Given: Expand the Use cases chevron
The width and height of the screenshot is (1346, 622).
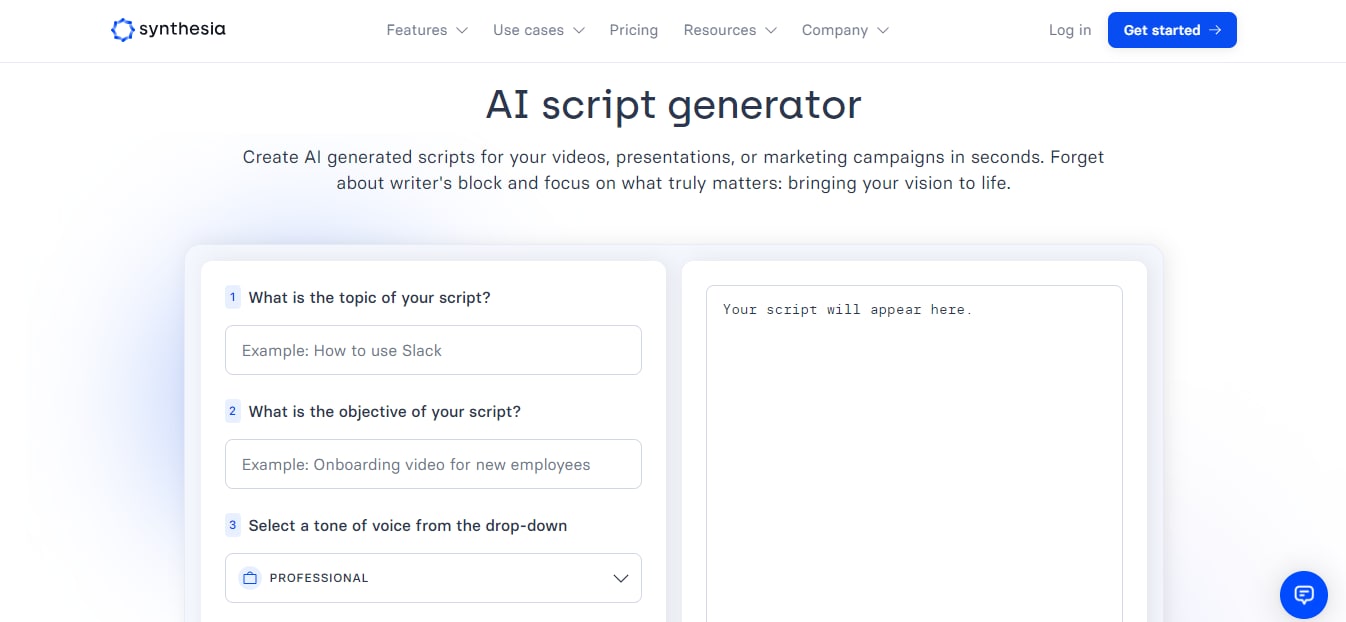Looking at the screenshot, I should 579,30.
